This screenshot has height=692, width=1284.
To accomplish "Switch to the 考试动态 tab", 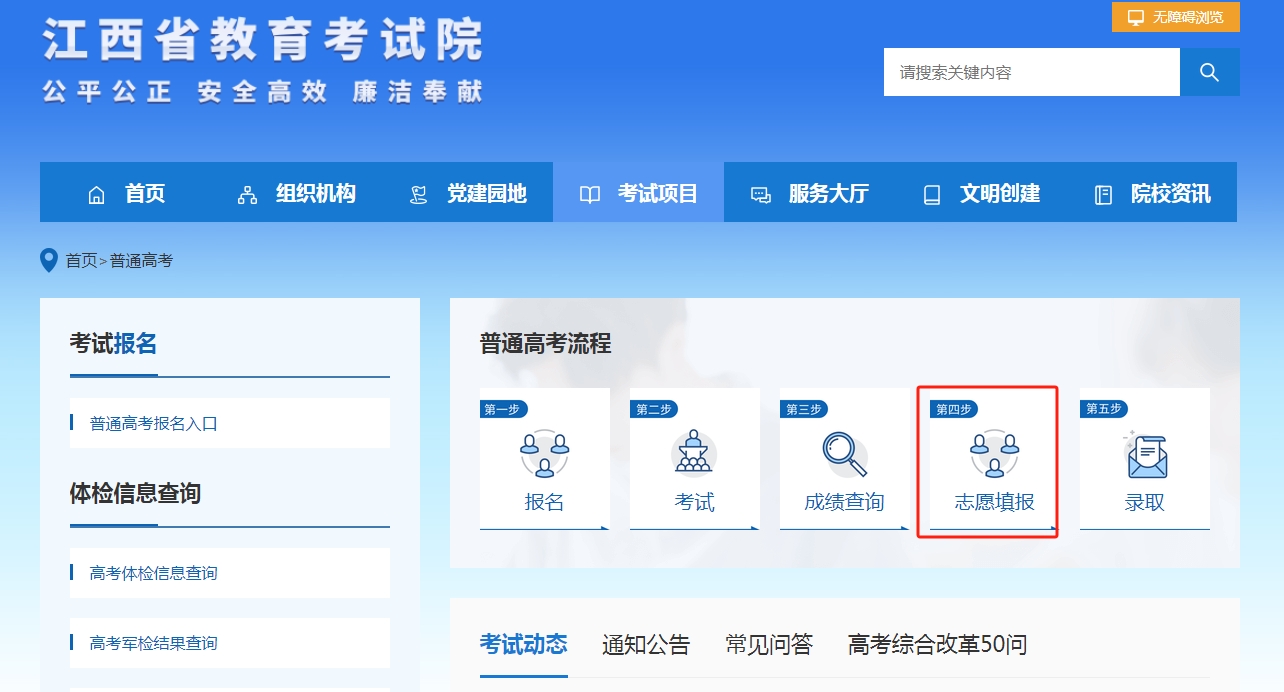I will pos(524,644).
